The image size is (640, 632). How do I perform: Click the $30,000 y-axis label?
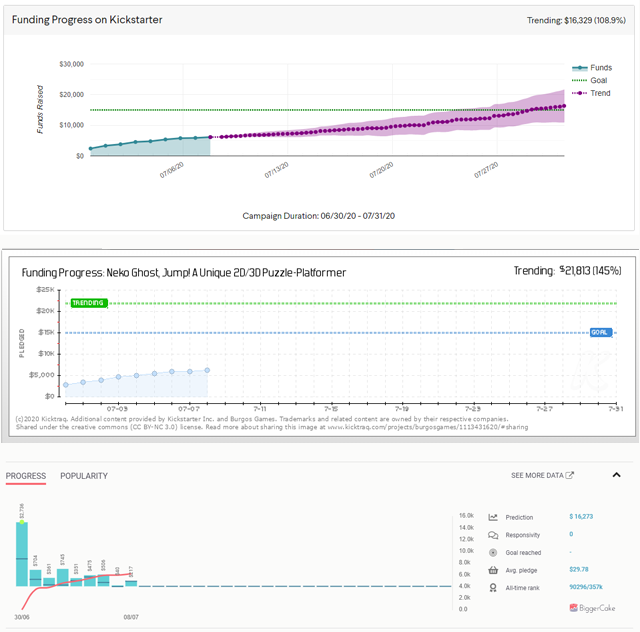tap(71, 64)
